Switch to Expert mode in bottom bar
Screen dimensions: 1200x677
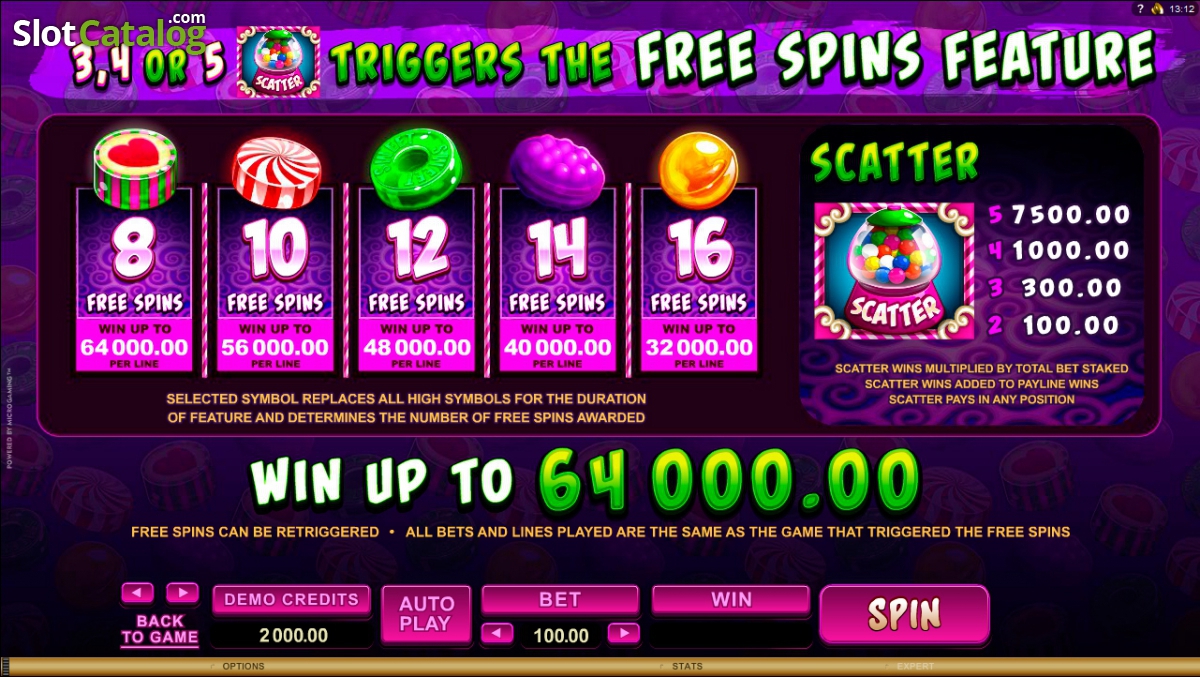(x=915, y=666)
